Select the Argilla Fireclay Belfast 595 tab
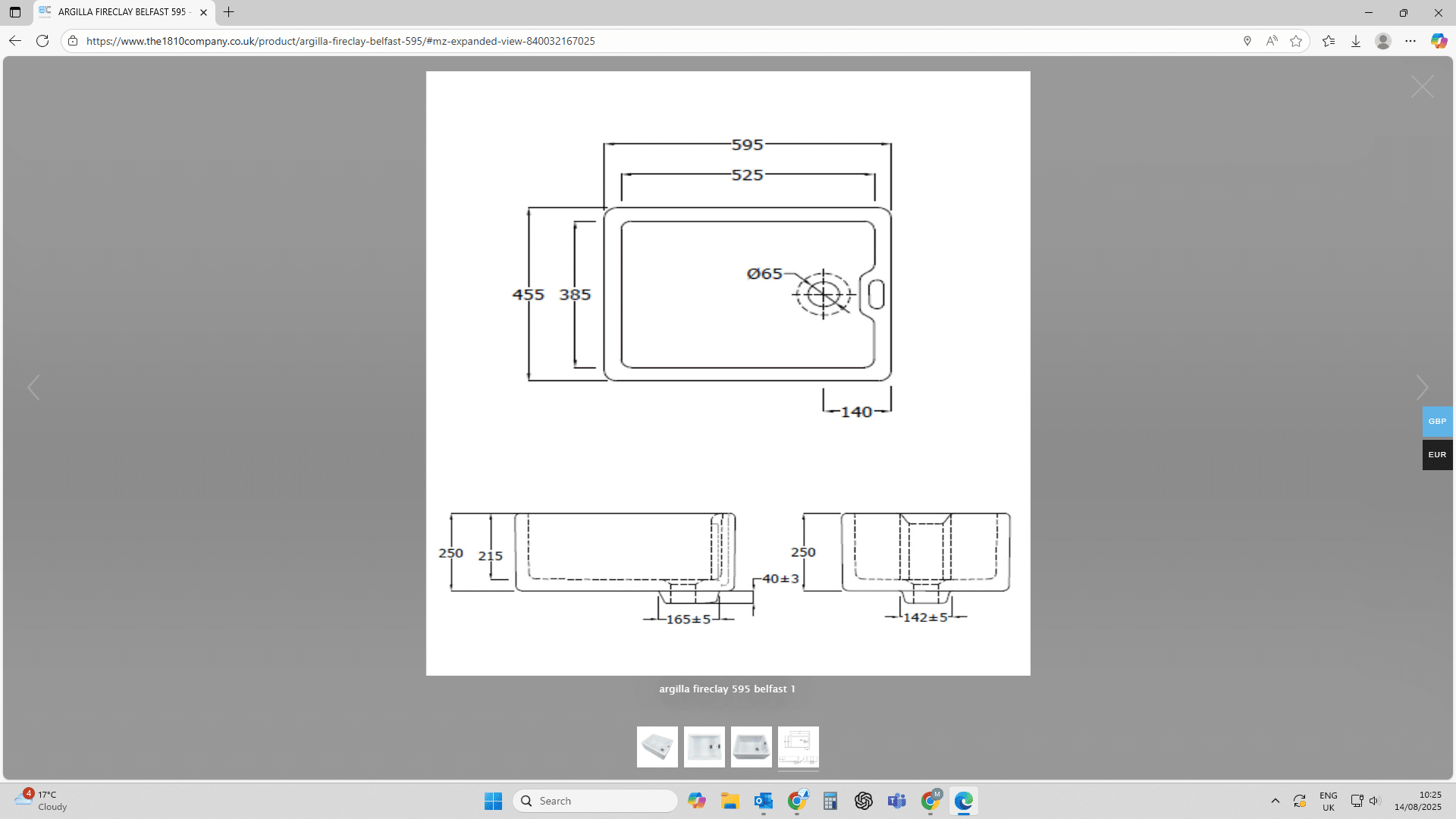The image size is (1456, 819). click(124, 12)
